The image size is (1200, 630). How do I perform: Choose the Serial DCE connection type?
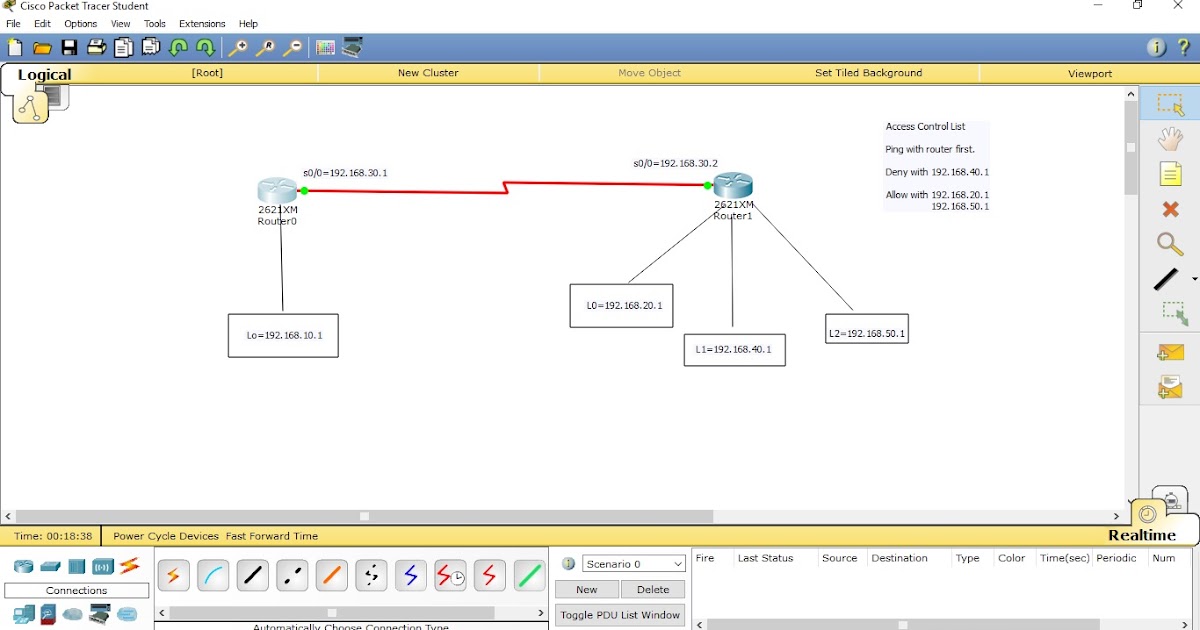[x=449, y=576]
